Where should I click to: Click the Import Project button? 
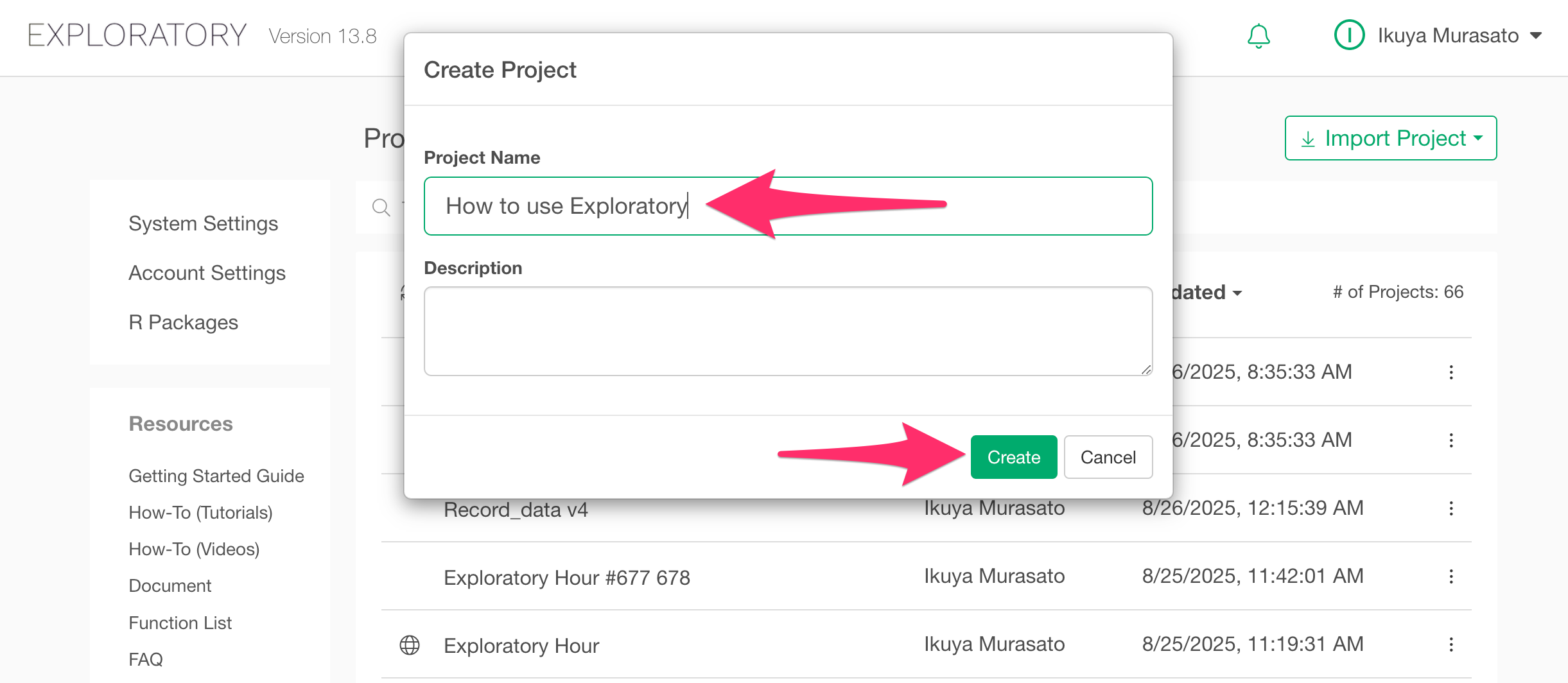click(x=1391, y=138)
